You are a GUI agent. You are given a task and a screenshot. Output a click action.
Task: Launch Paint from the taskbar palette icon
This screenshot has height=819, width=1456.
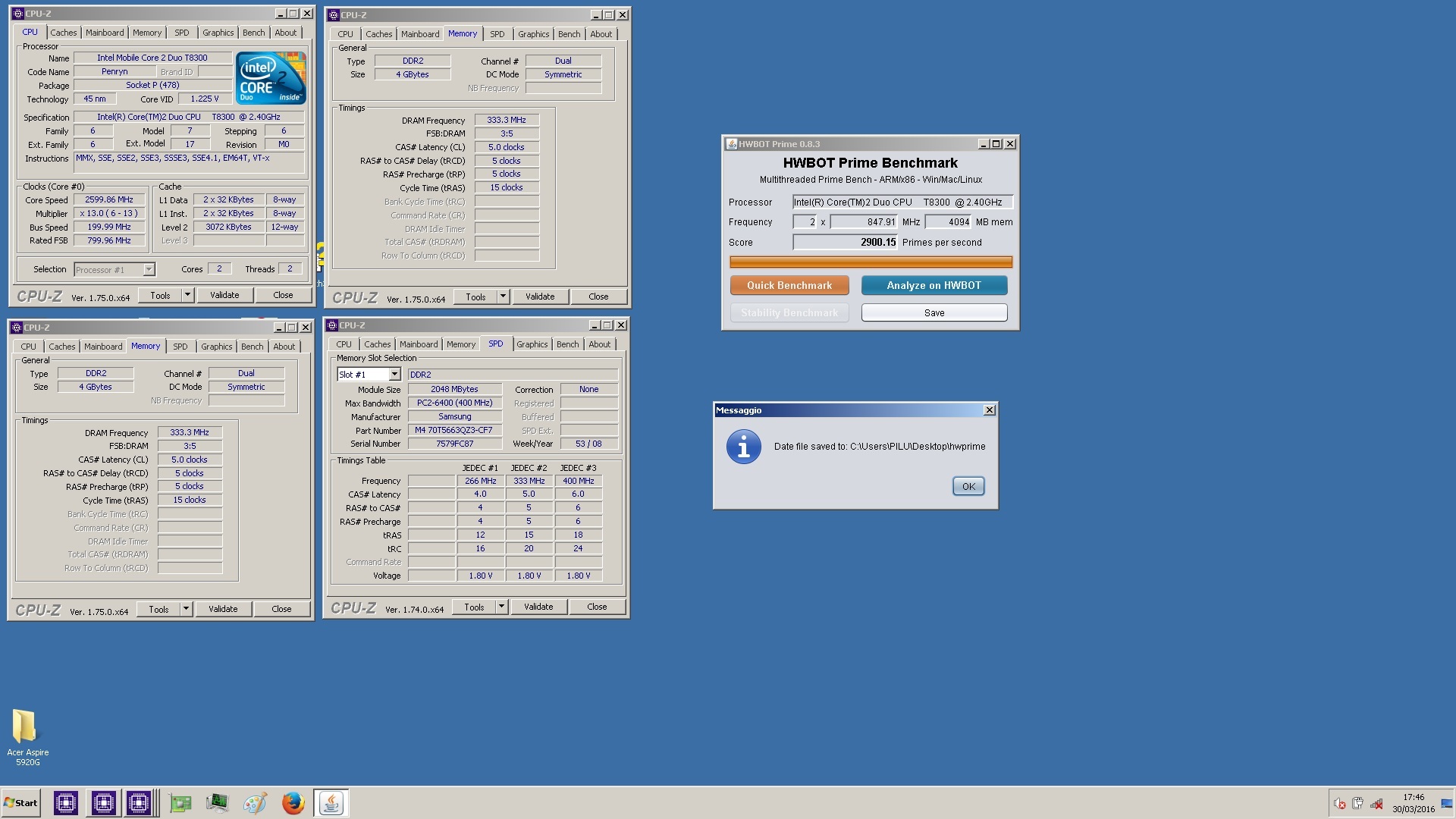click(255, 802)
